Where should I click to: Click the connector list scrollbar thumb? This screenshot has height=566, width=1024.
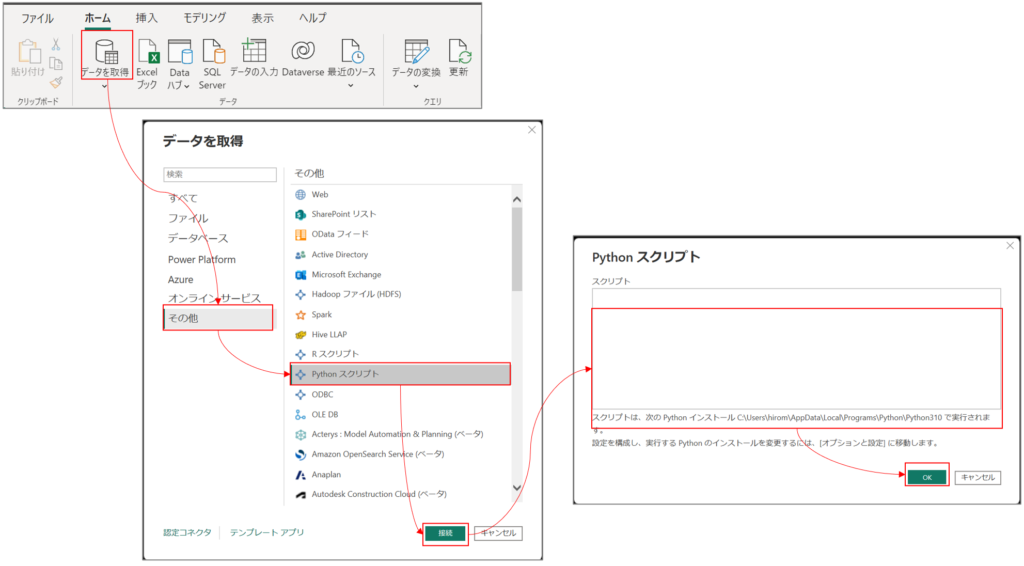coord(517,249)
